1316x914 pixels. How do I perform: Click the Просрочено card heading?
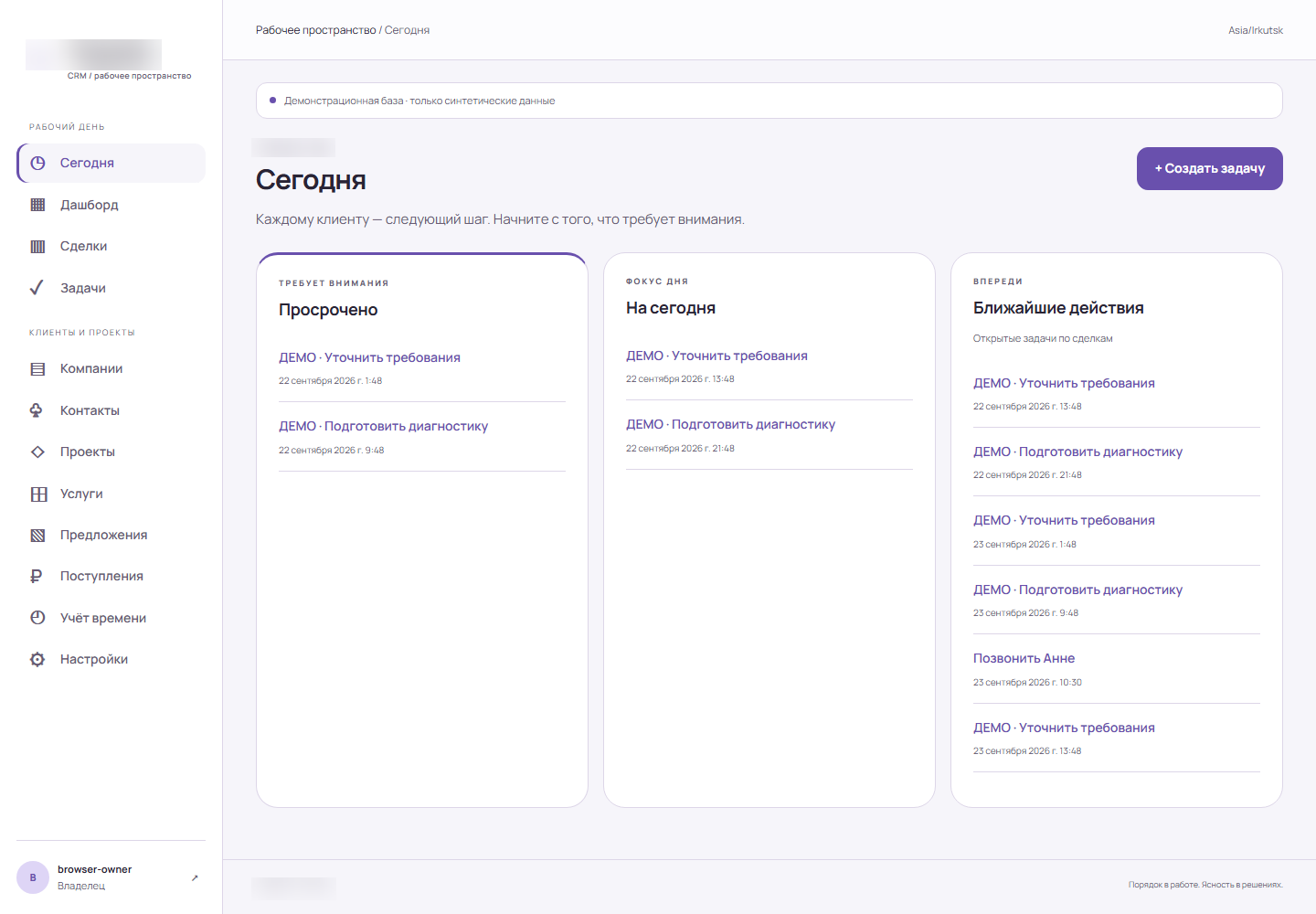pyautogui.click(x=328, y=310)
